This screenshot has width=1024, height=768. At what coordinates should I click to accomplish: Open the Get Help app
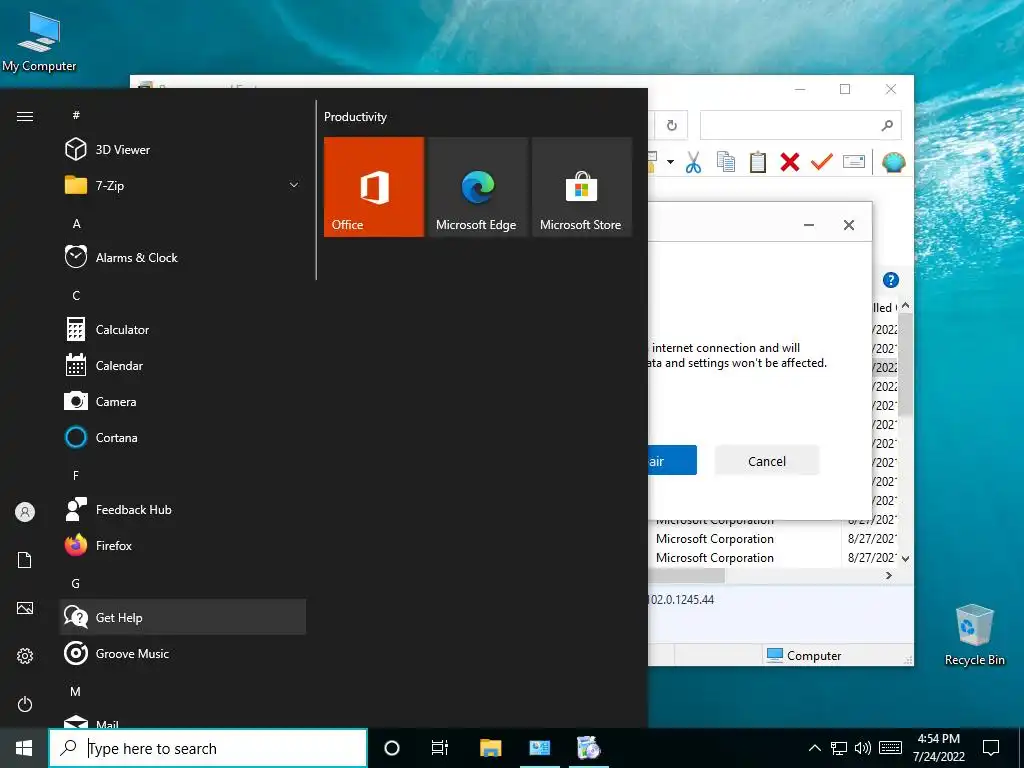tap(183, 617)
